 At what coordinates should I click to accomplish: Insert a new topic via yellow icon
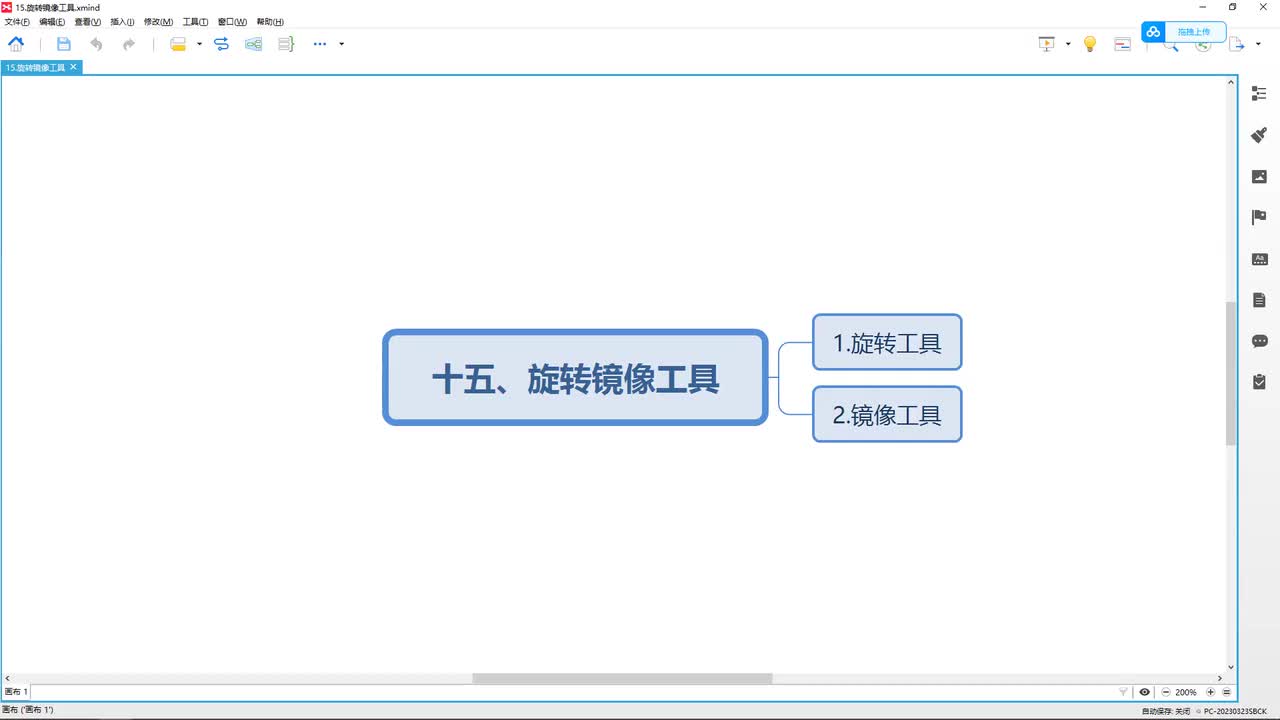(178, 44)
